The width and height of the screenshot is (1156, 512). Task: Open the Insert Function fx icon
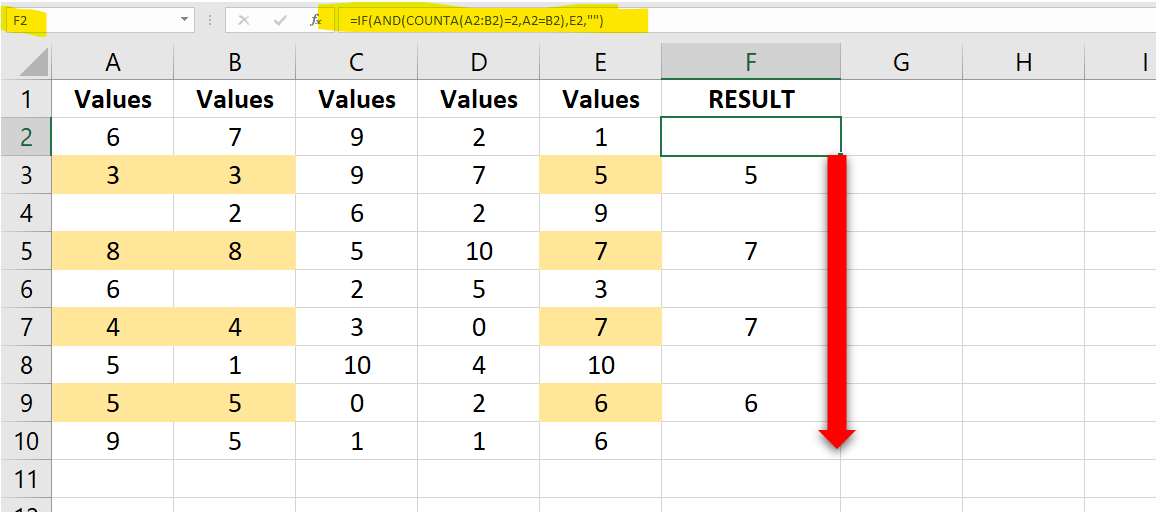(x=316, y=21)
